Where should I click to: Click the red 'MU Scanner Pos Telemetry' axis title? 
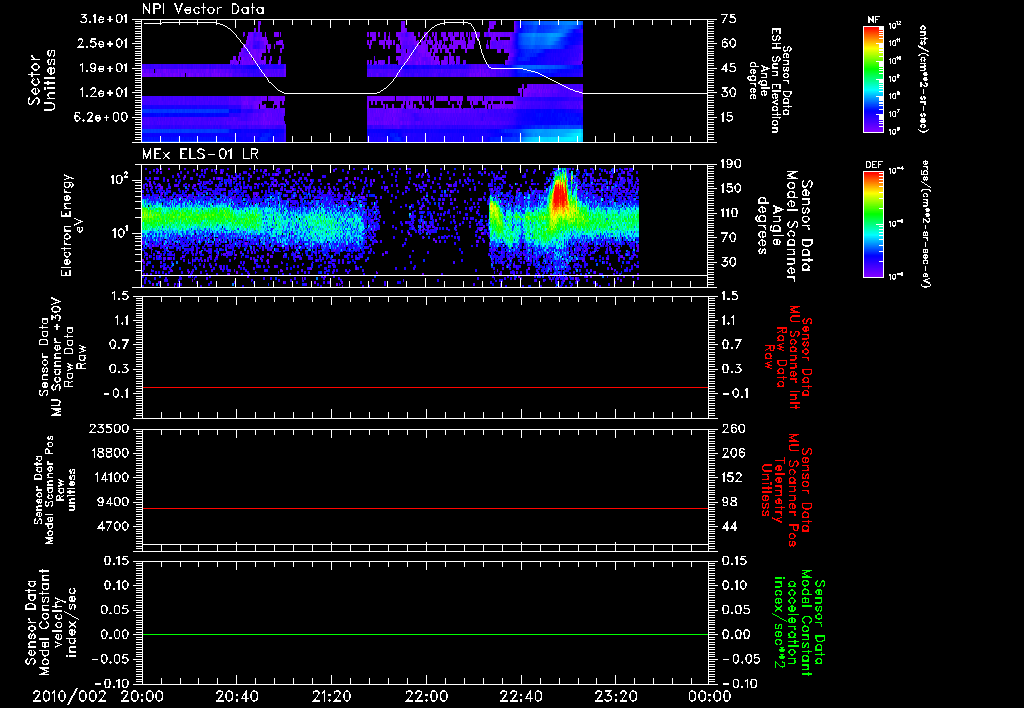(787, 490)
